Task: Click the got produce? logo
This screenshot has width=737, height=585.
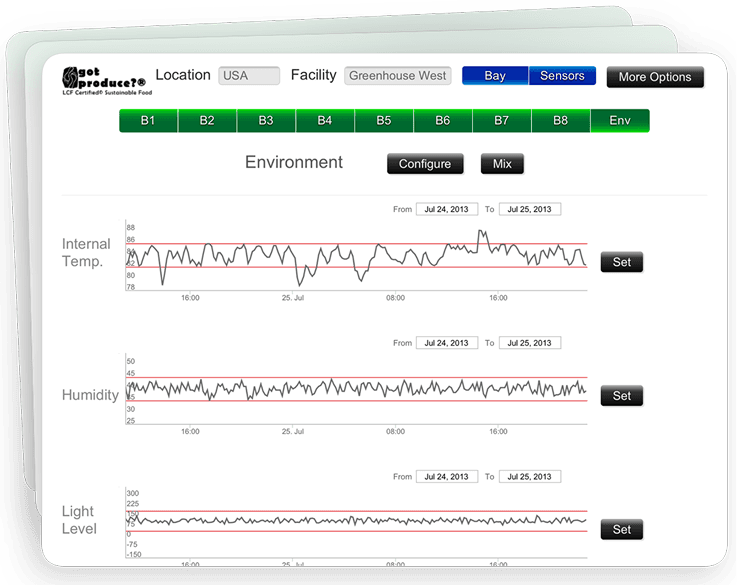Action: [107, 81]
